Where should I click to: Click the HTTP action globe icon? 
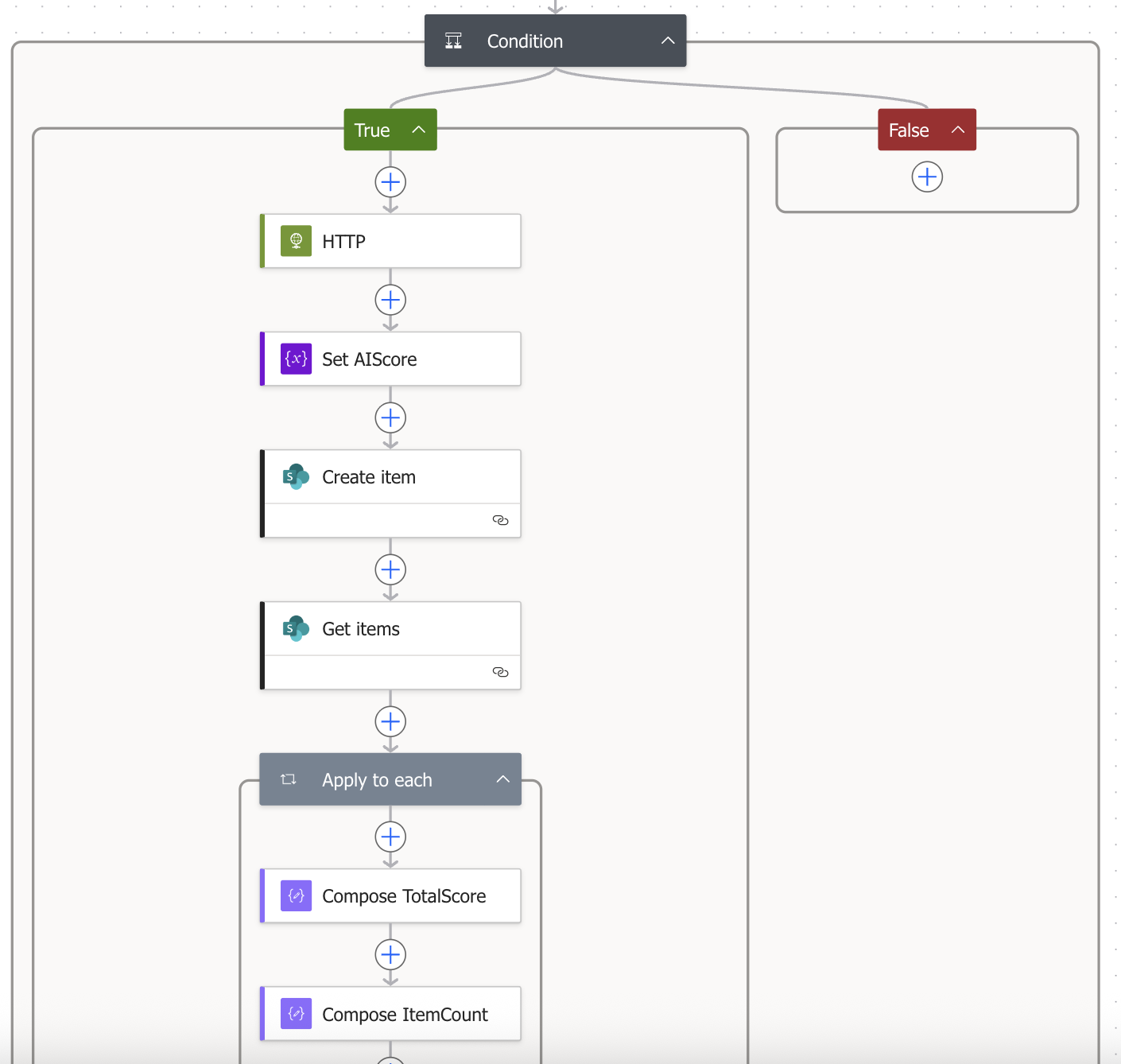[296, 241]
